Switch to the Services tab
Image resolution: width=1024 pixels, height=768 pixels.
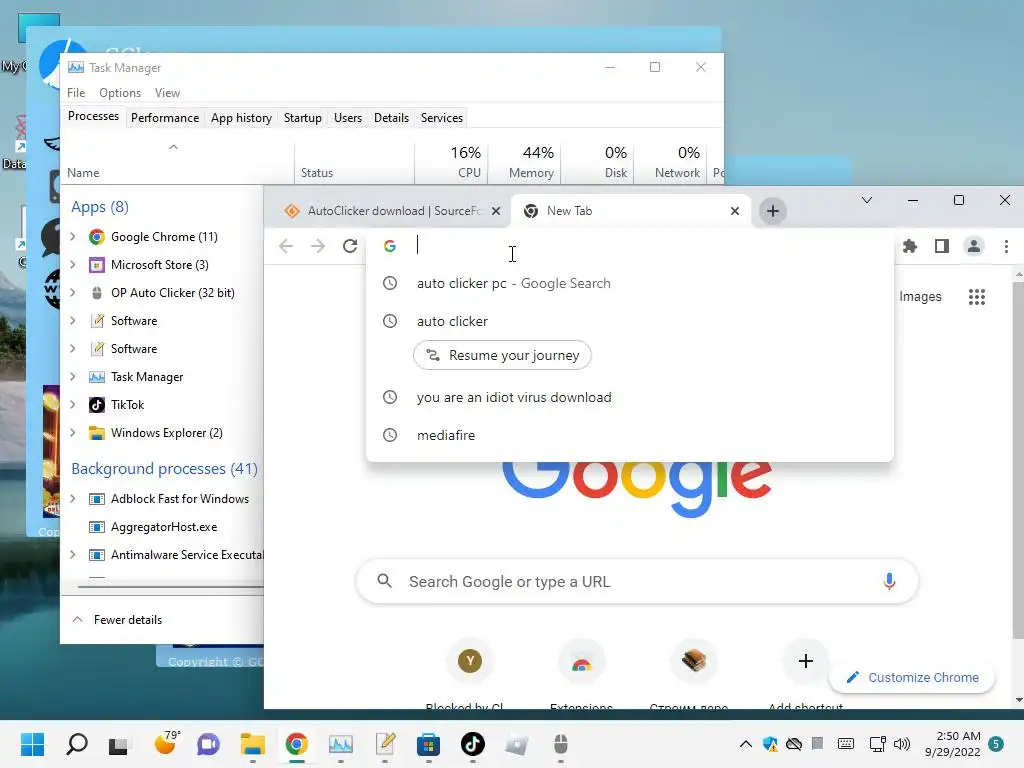tap(441, 118)
